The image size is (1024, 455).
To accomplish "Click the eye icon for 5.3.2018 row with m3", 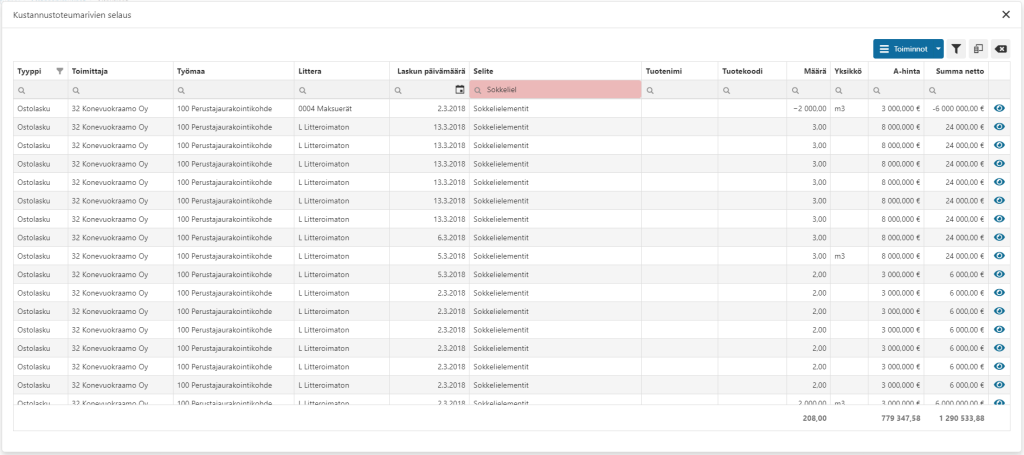I will [x=999, y=256].
